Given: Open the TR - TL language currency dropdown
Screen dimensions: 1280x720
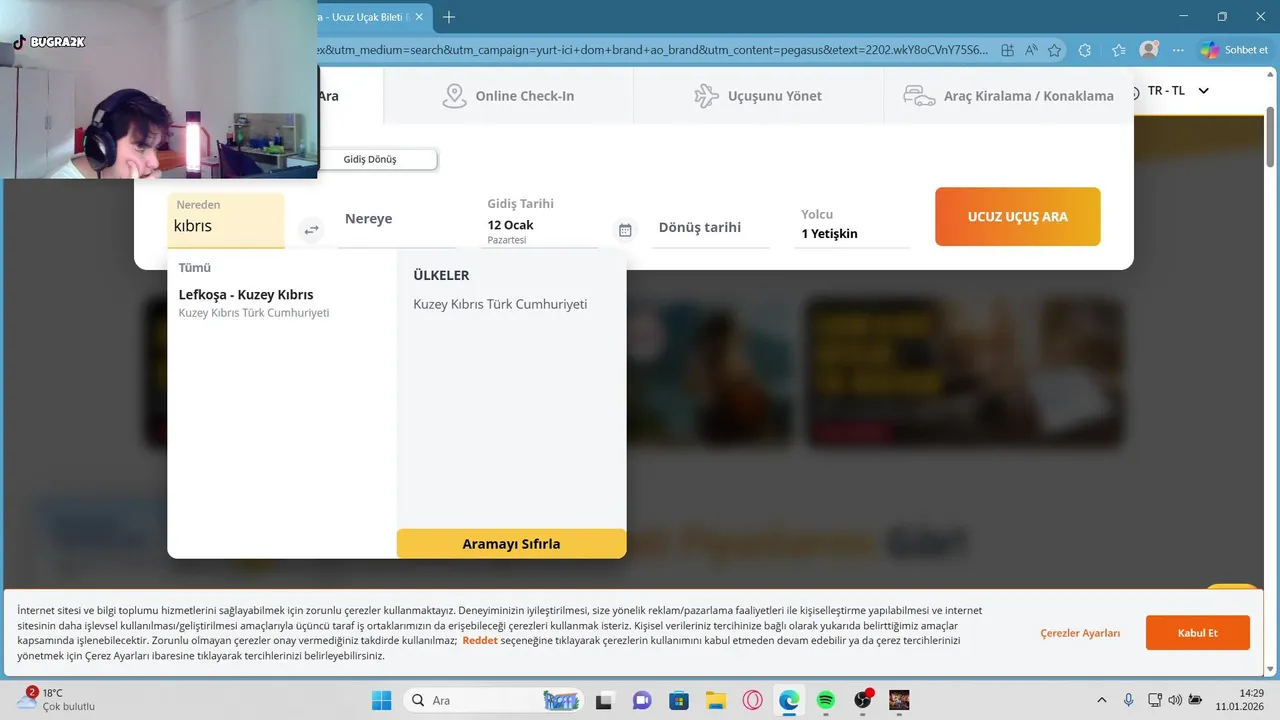Looking at the screenshot, I should (1178, 90).
